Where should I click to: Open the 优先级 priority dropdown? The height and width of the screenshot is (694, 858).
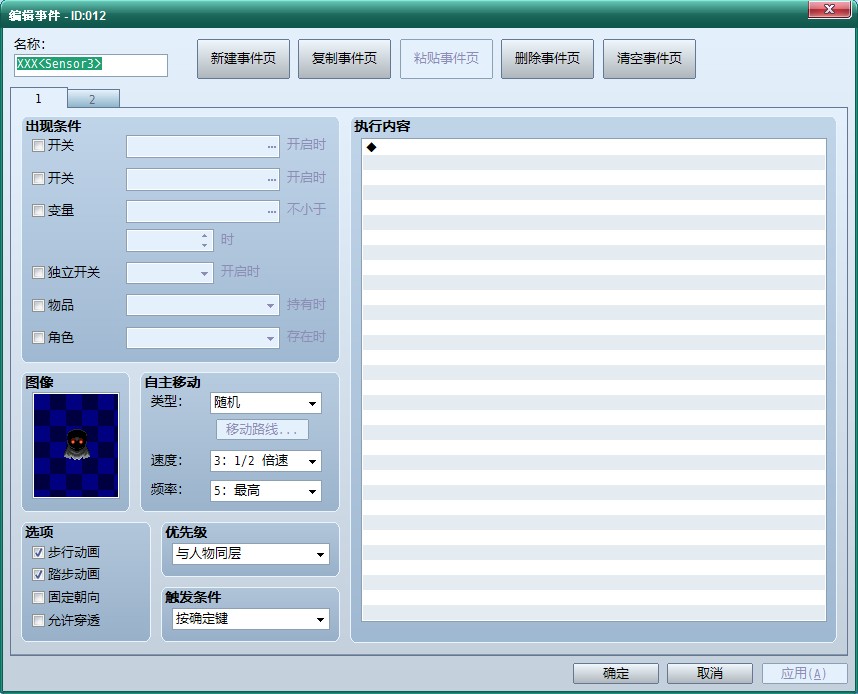(251, 554)
